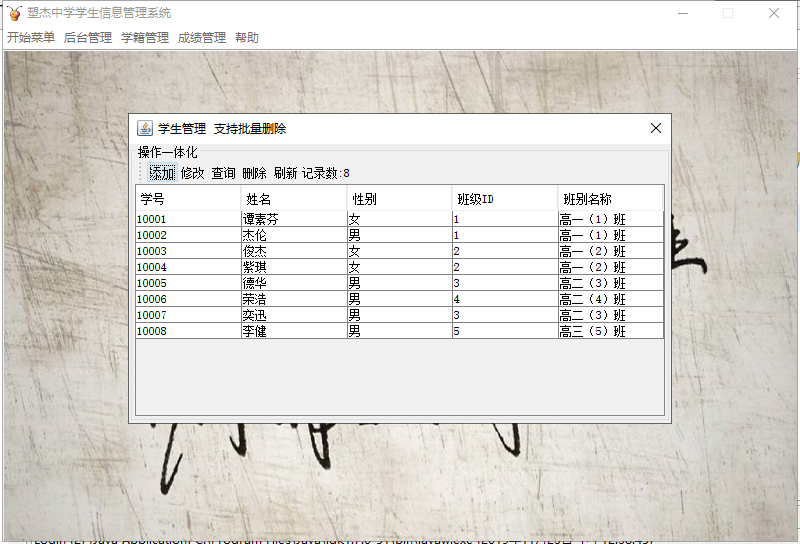This screenshot has width=800, height=544.
Task: Click 高三（5）班 class name cell
Action: click(611, 331)
